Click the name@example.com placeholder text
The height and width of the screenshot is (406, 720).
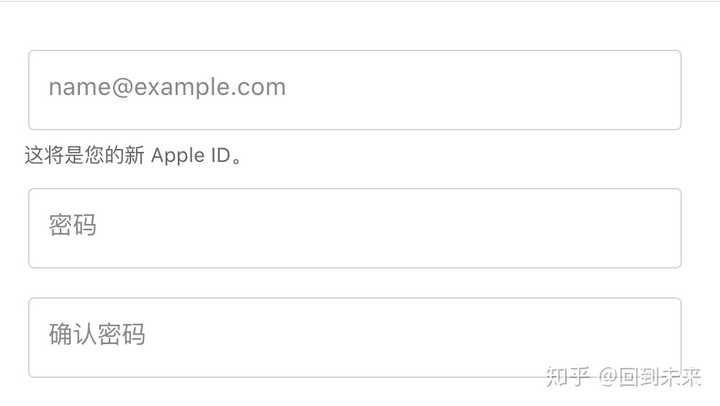167,88
